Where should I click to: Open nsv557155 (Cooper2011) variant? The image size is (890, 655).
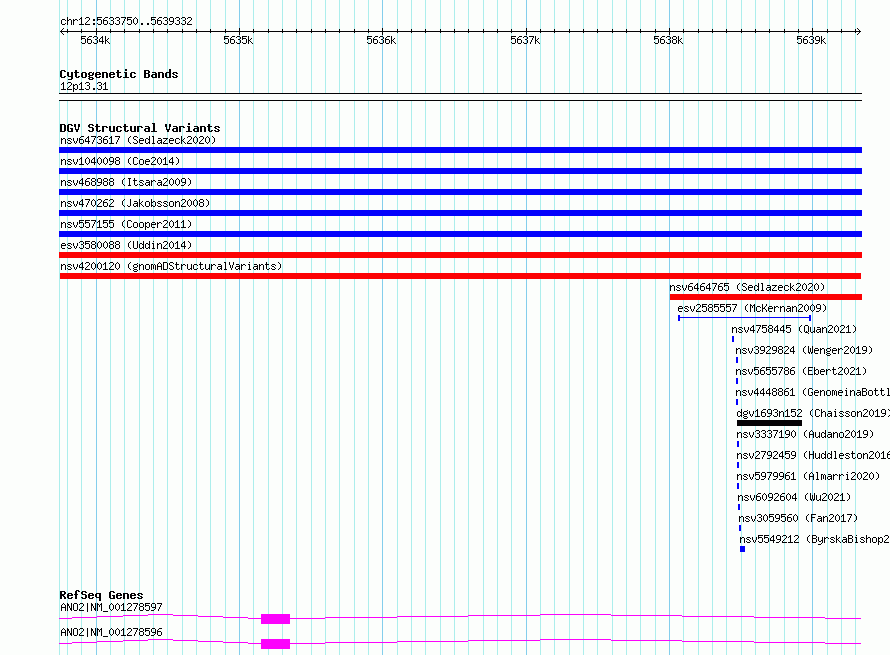click(126, 224)
